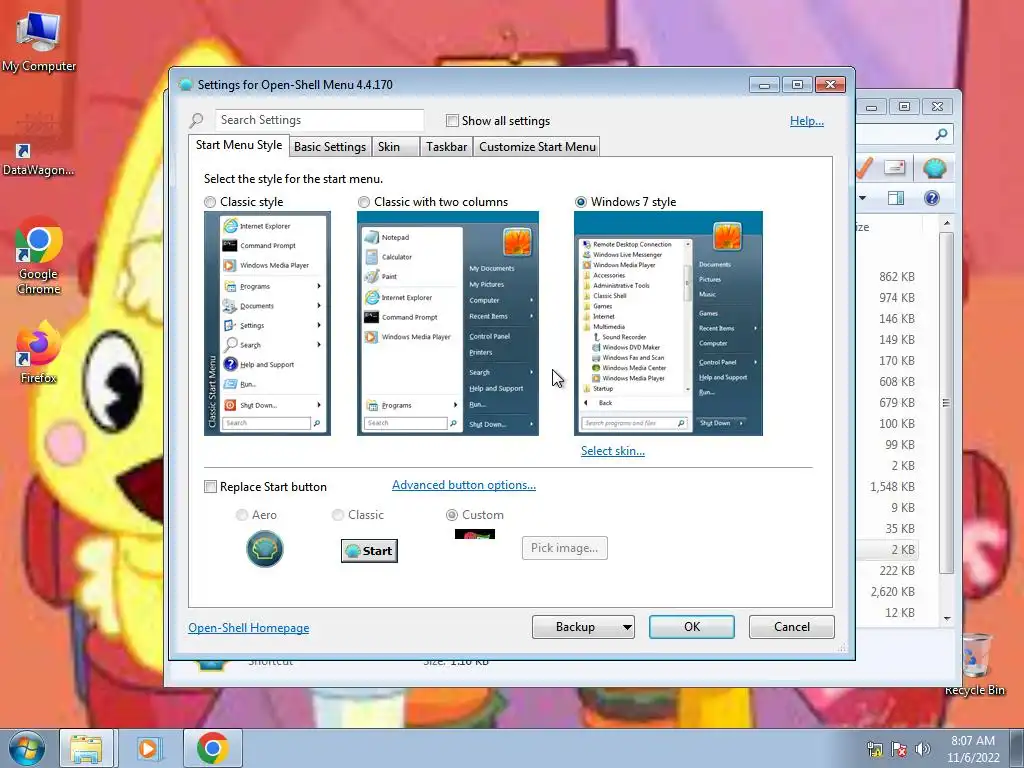Choose the Classic button radio option
The width and height of the screenshot is (1024, 768).
(338, 515)
